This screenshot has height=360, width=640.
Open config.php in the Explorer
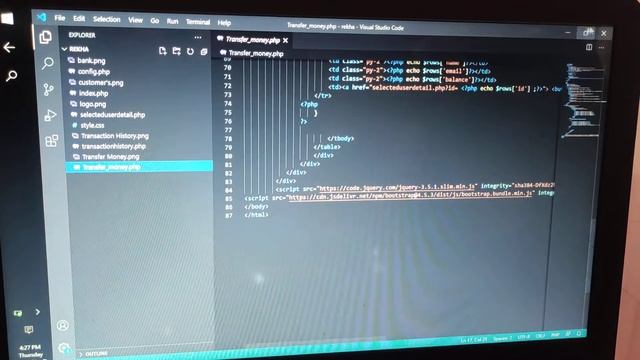tap(94, 71)
